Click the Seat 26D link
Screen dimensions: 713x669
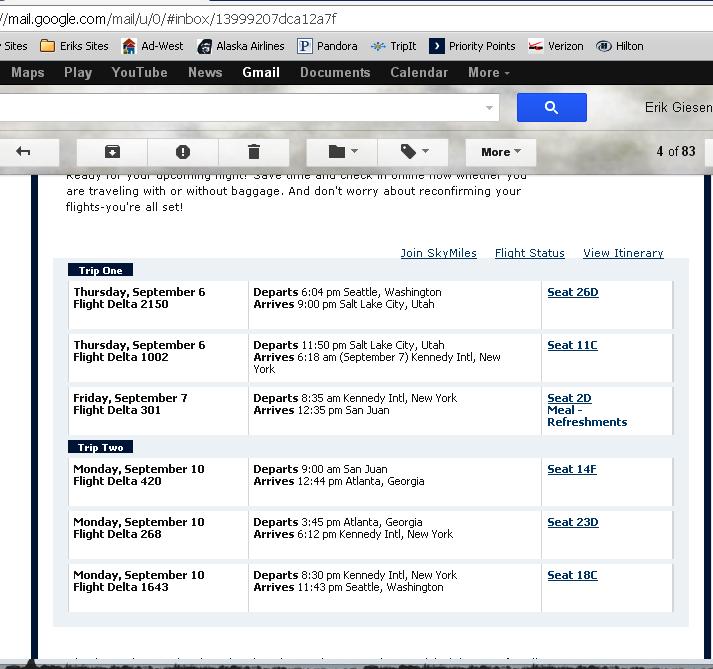tap(572, 293)
